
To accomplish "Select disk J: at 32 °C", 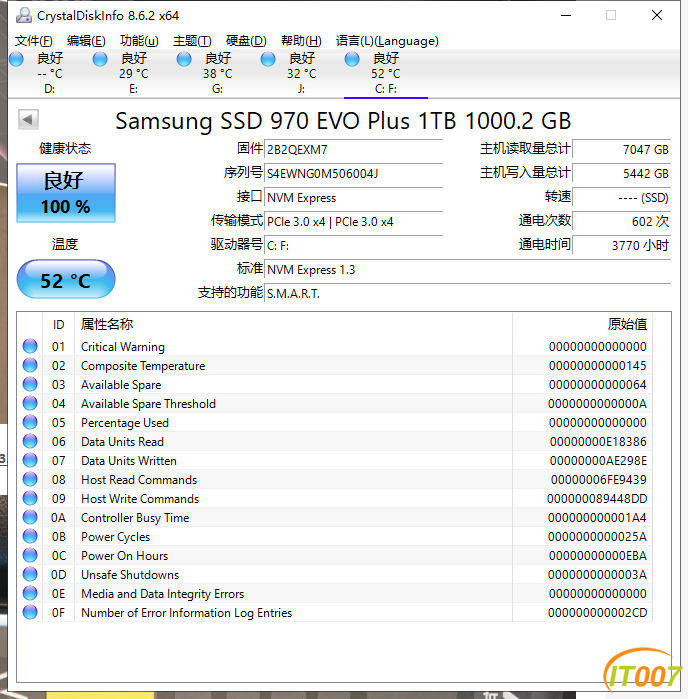I will 301,74.
